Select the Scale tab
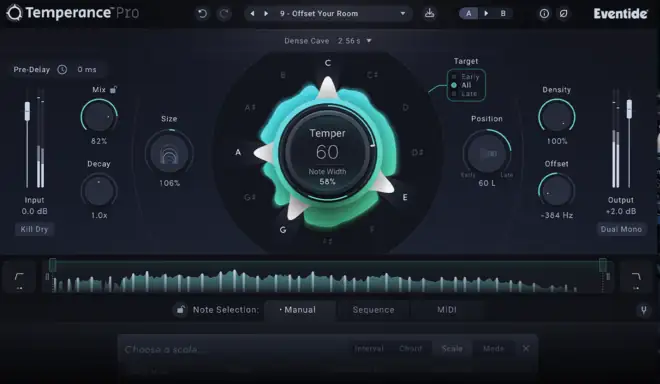Image resolution: width=660 pixels, height=384 pixels. 452,349
